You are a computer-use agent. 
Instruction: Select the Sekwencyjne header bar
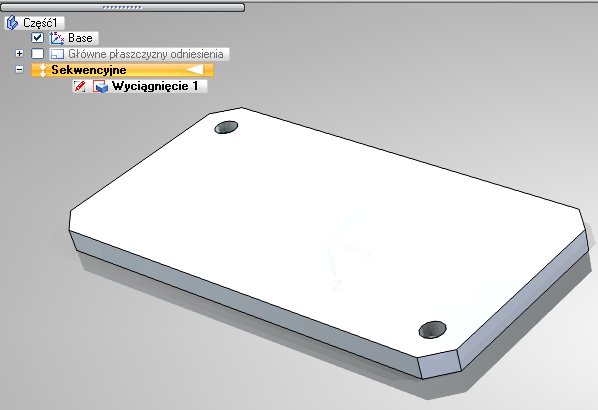(122, 70)
